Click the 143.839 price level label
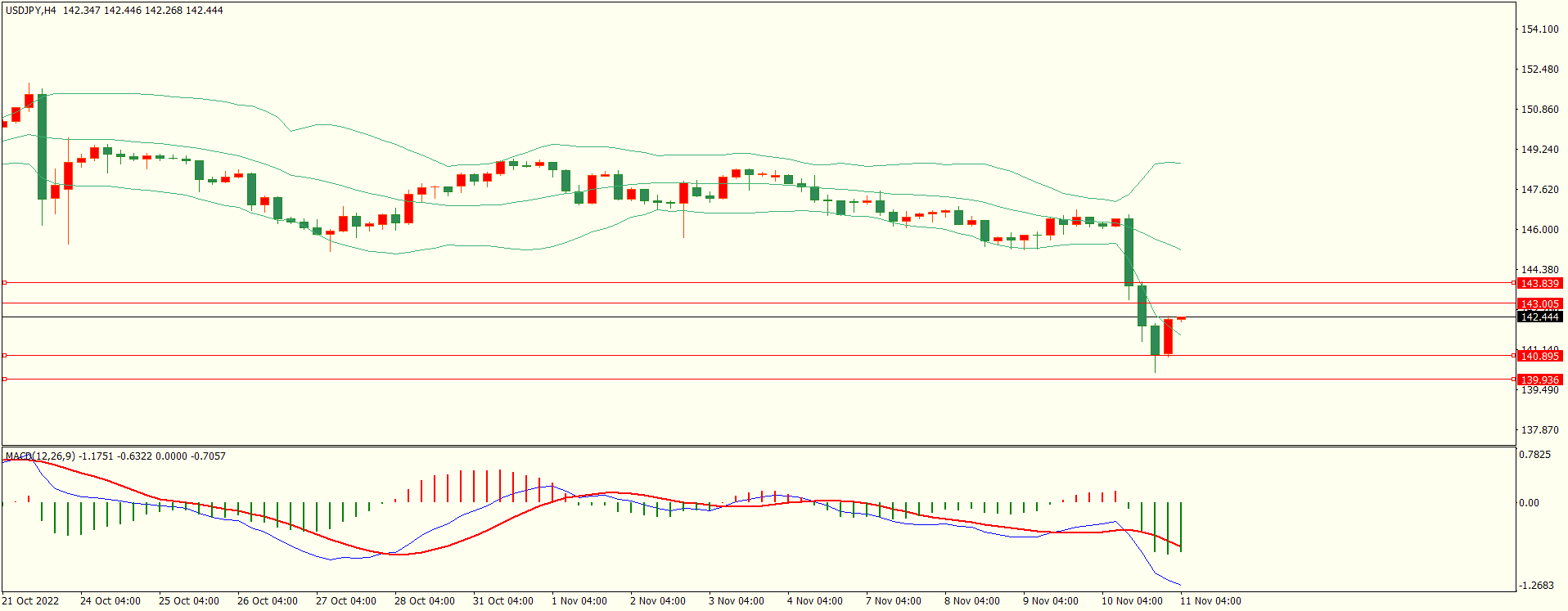This screenshot has width=1568, height=611. click(1539, 283)
